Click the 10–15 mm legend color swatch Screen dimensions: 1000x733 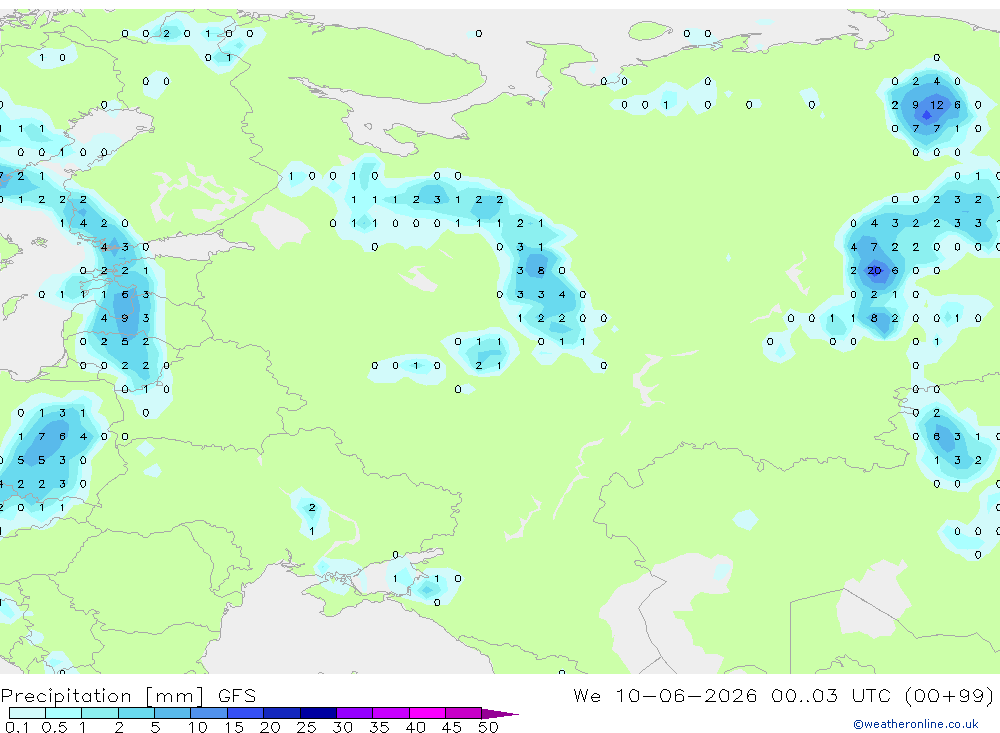click(209, 713)
